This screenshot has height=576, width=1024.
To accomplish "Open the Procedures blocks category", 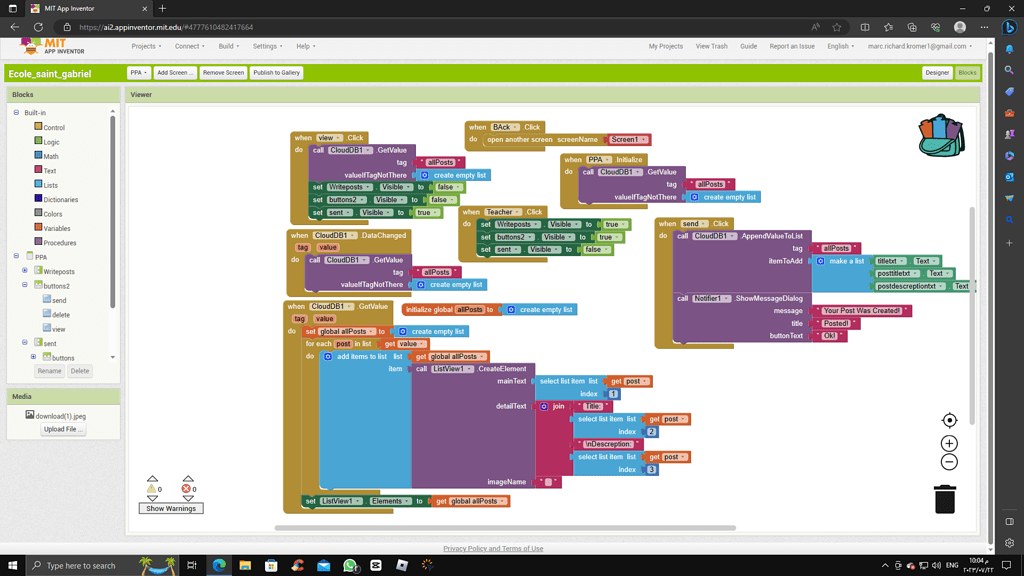I will coord(59,243).
